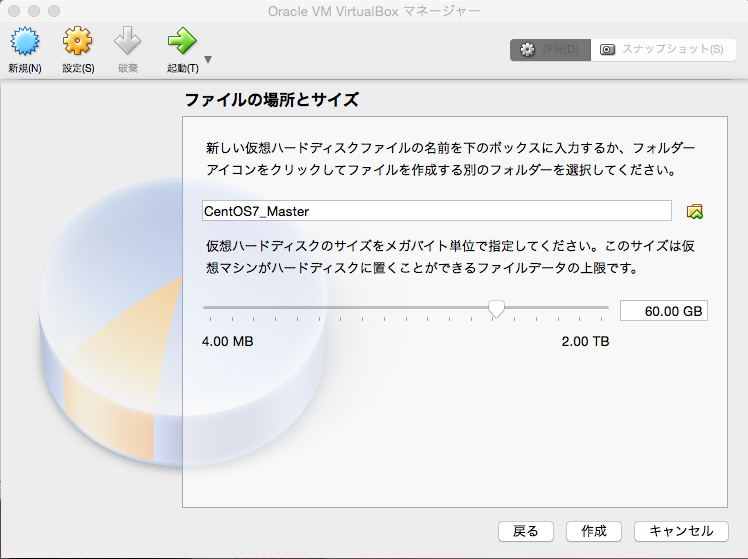Click the CentOS7_Master file name field
Screen dimensions: 748x559
tap(436, 211)
